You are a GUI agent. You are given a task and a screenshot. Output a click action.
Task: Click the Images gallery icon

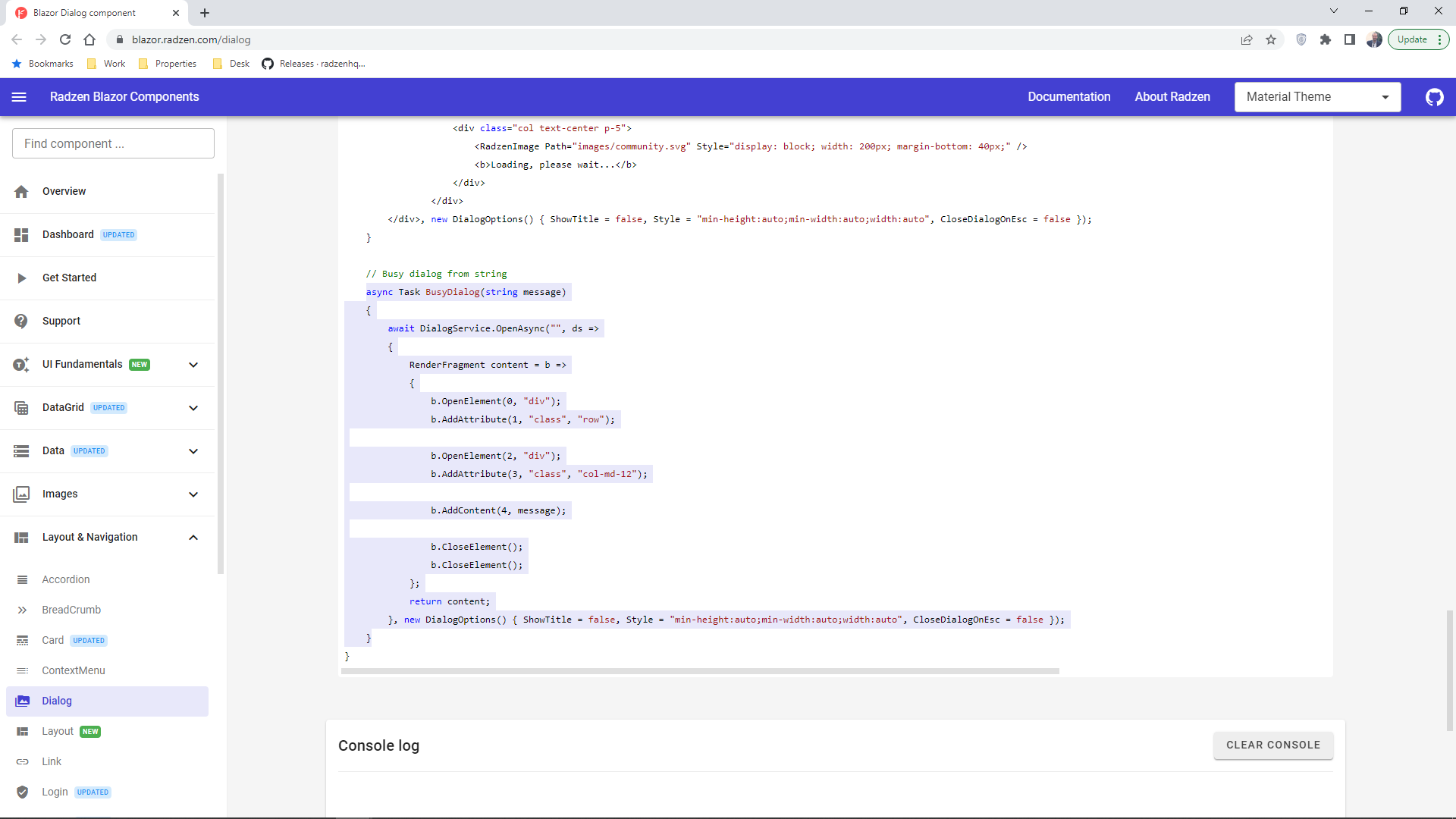[21, 494]
